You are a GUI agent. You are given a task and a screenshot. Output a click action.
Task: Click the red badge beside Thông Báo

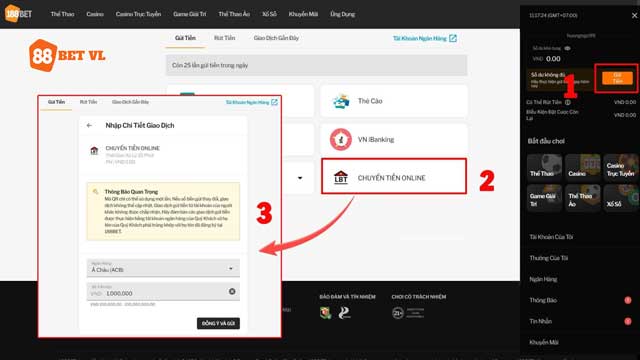[x=628, y=300]
